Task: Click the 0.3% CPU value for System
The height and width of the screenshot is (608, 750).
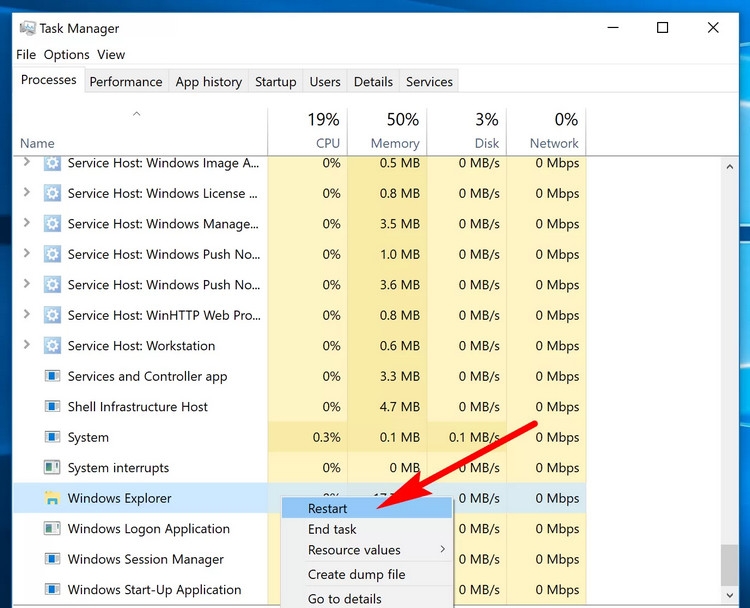Action: [327, 437]
